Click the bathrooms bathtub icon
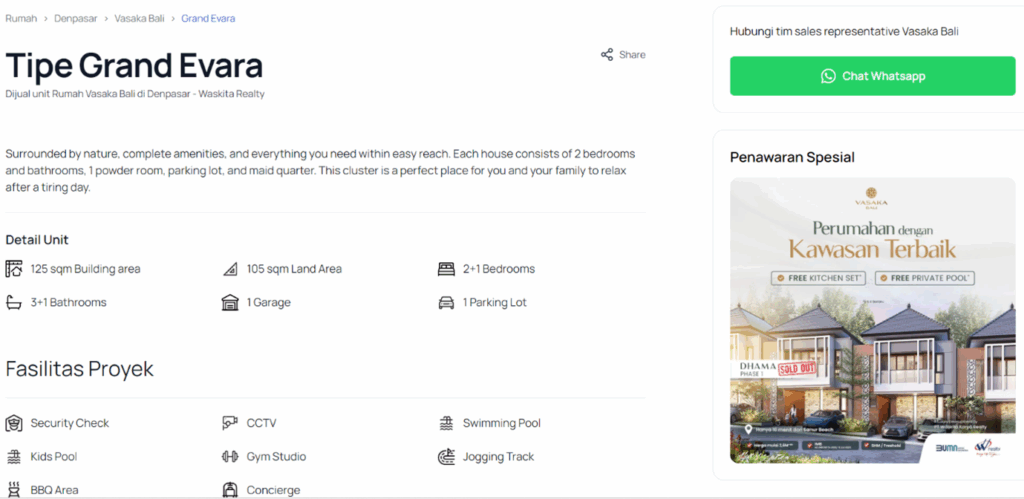The image size is (1024, 499). click(14, 302)
